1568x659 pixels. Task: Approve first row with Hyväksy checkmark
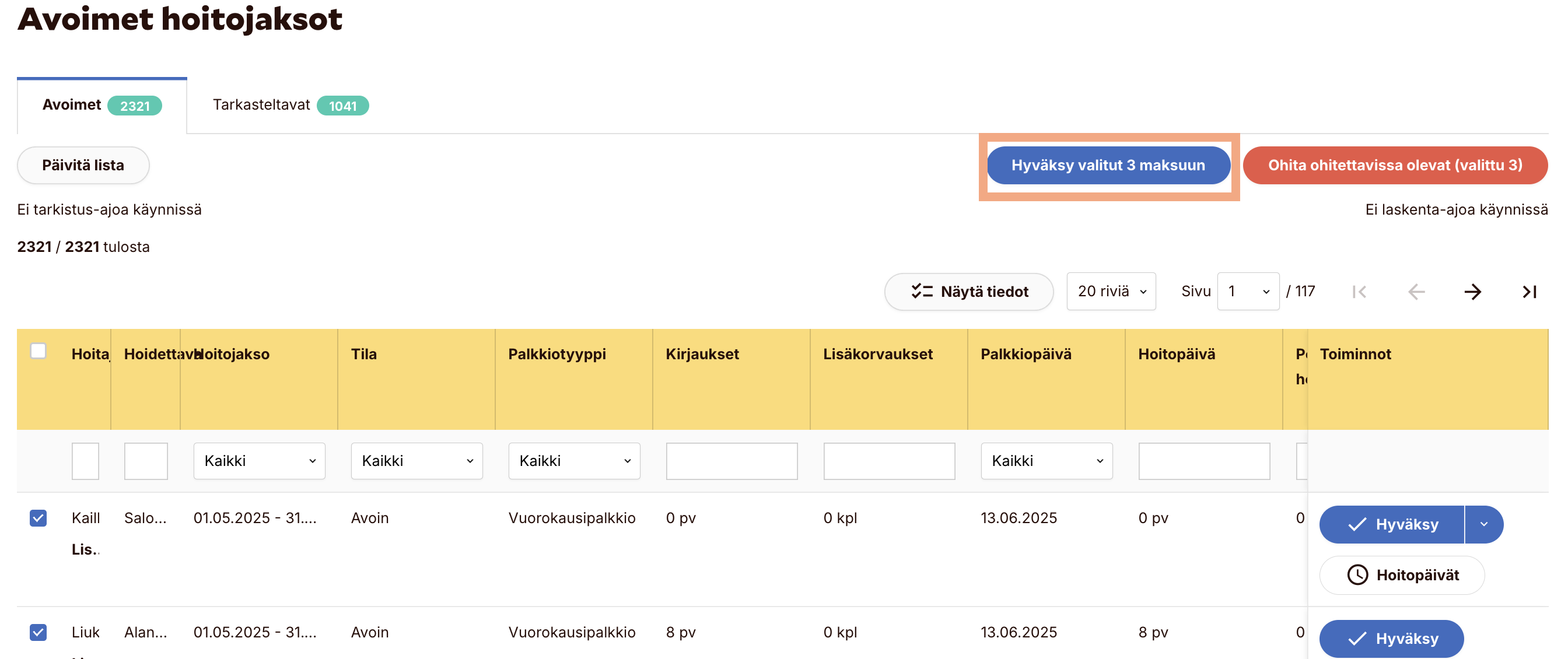[x=1391, y=524]
